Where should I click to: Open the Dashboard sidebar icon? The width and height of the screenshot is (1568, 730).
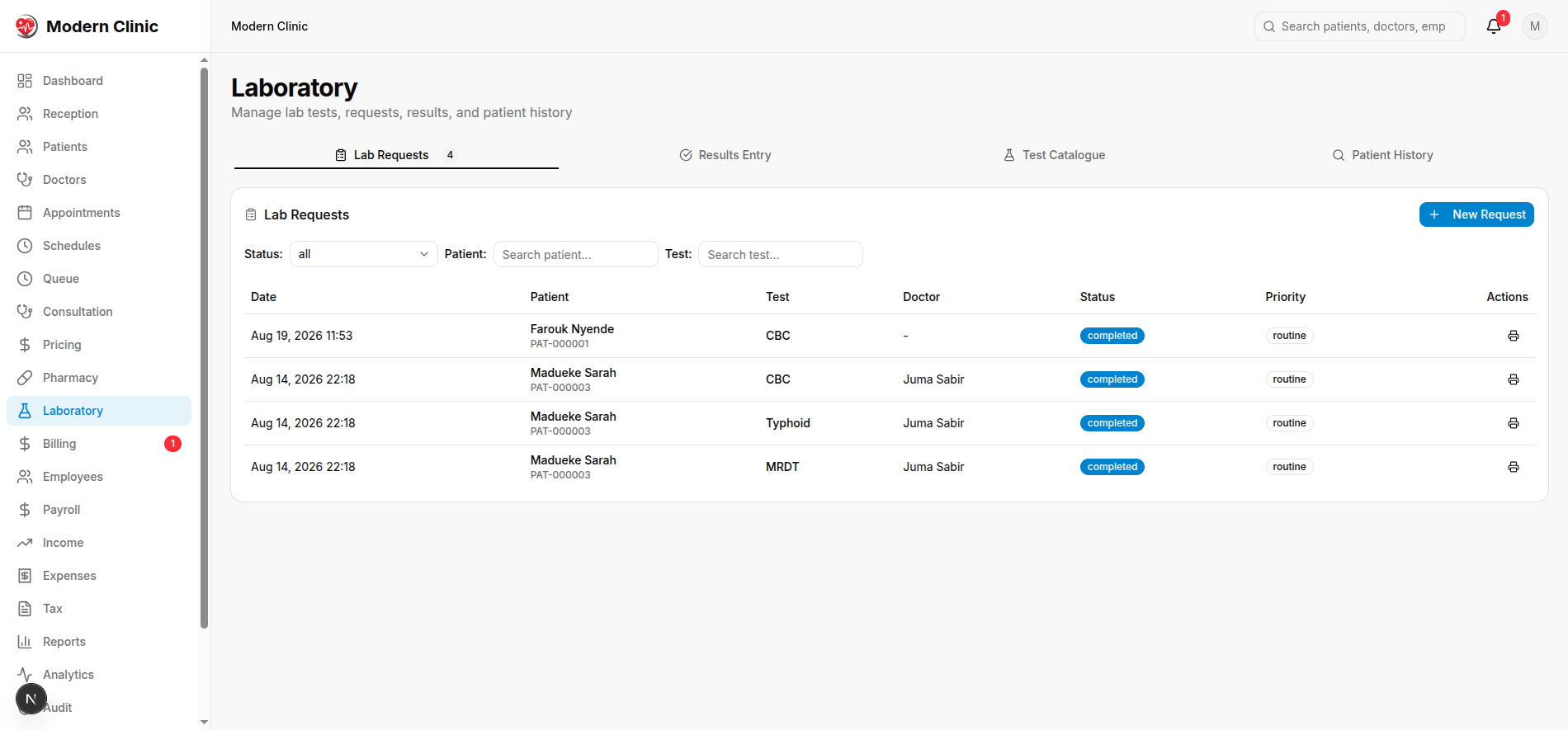point(25,81)
